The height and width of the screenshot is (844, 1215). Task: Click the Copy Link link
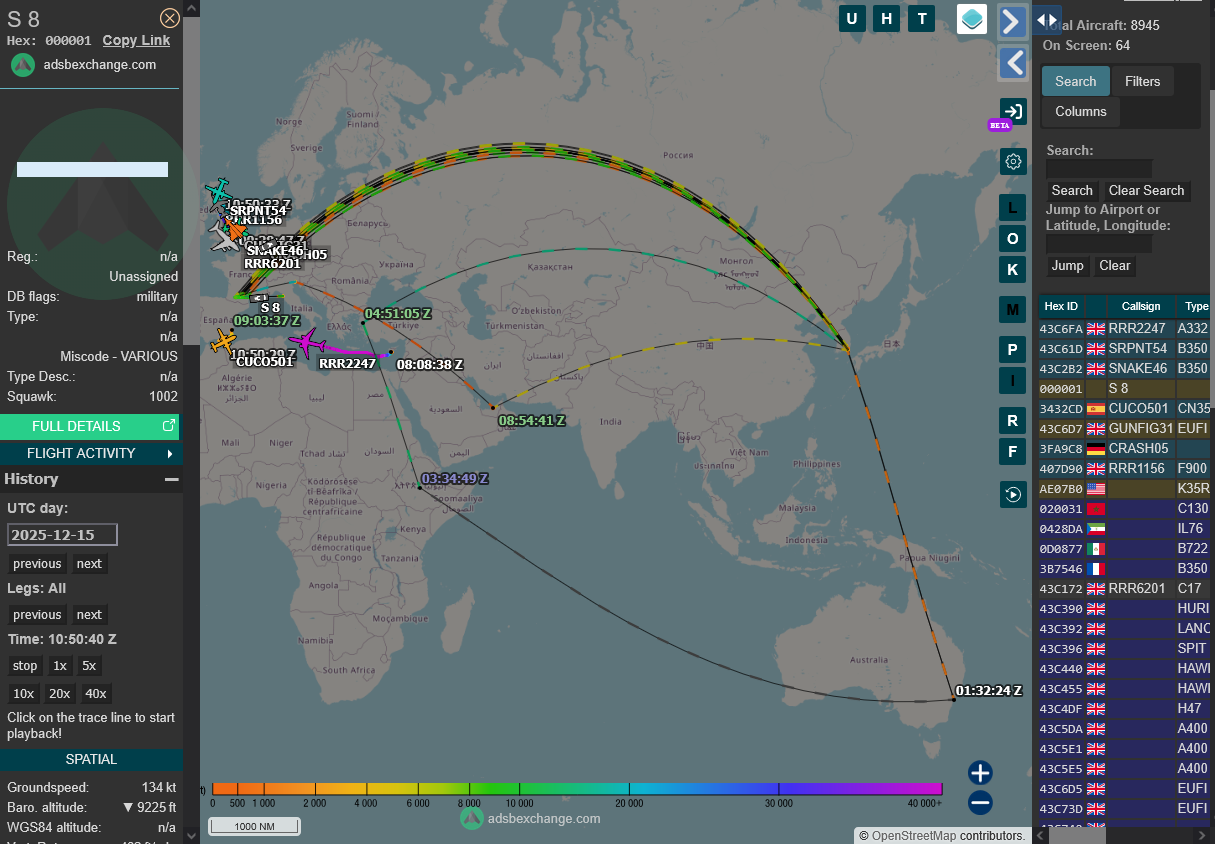(136, 41)
